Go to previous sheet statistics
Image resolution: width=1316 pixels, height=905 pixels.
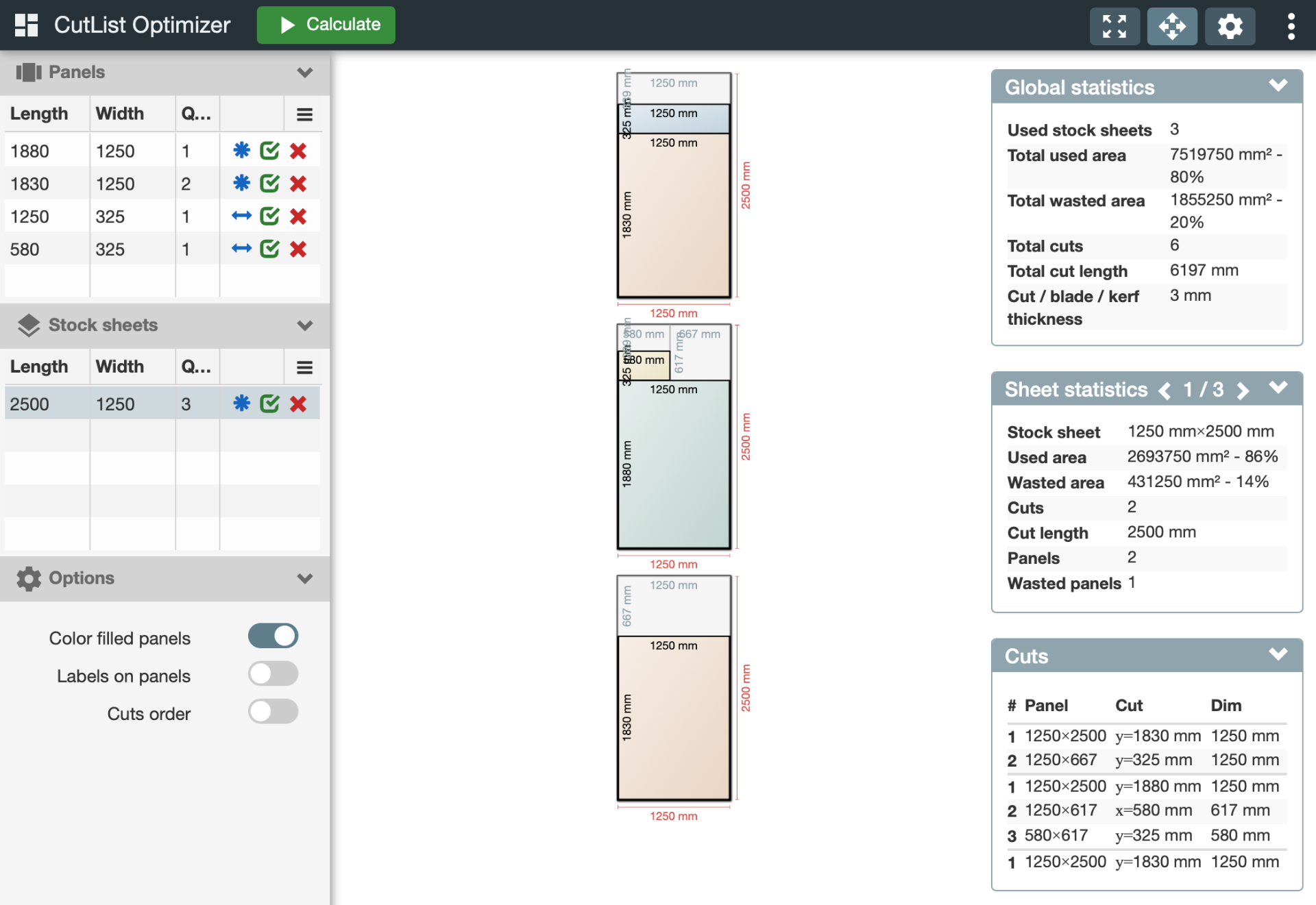click(1165, 390)
